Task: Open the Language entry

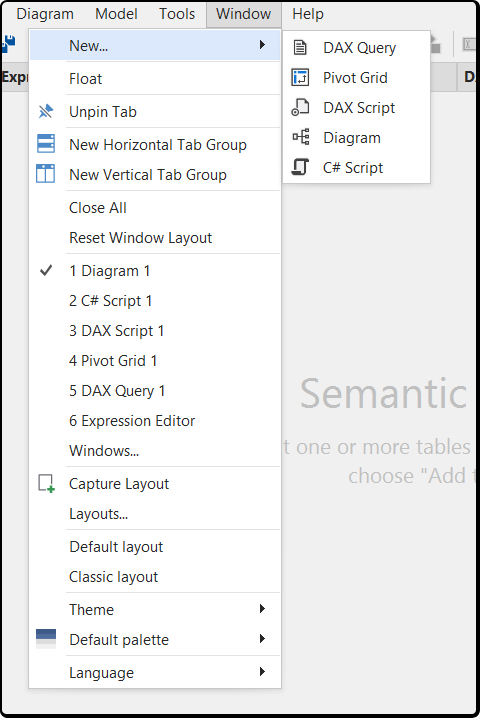Action: click(x=155, y=673)
